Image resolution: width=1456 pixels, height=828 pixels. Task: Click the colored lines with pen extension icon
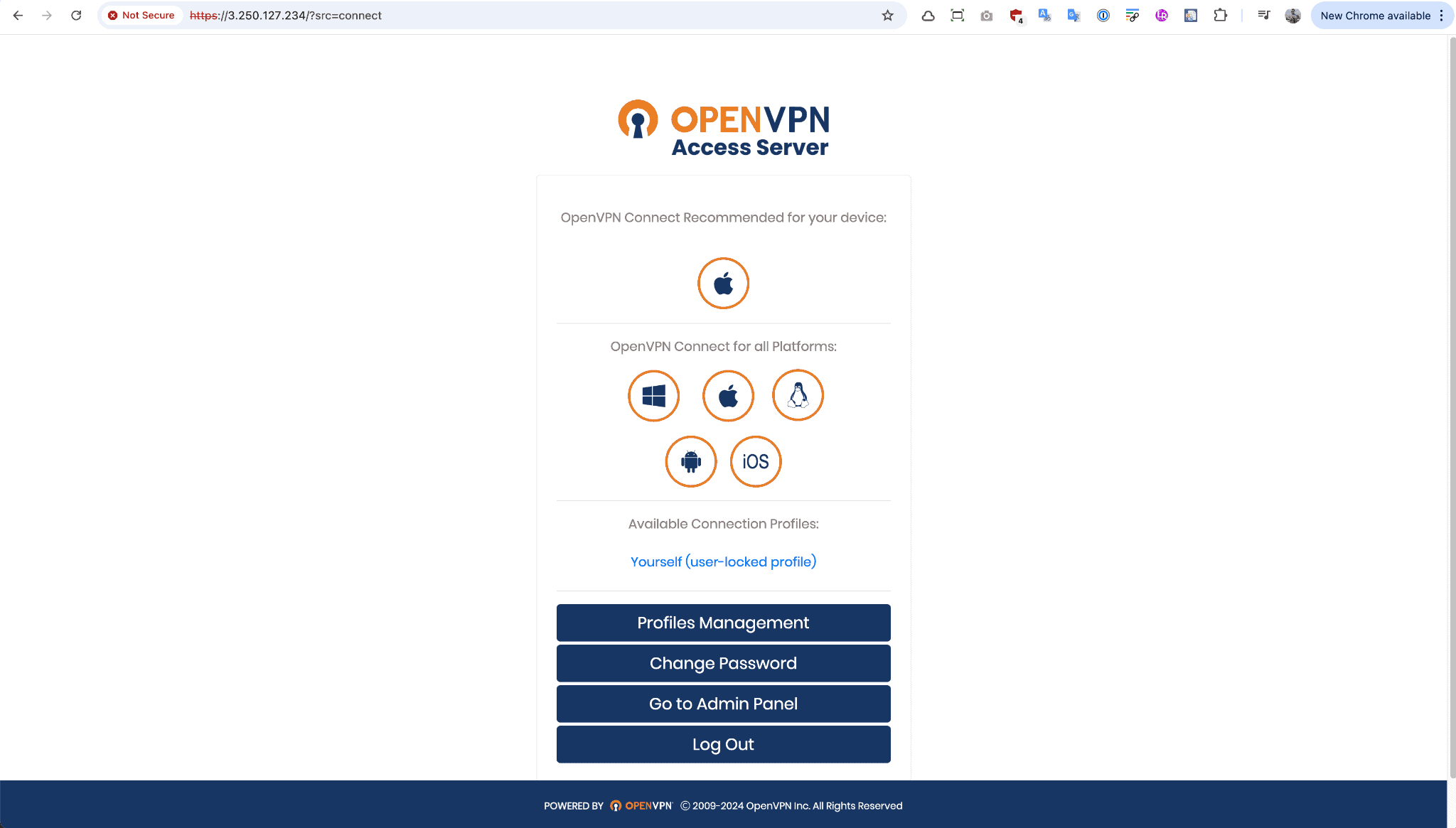click(x=1132, y=15)
